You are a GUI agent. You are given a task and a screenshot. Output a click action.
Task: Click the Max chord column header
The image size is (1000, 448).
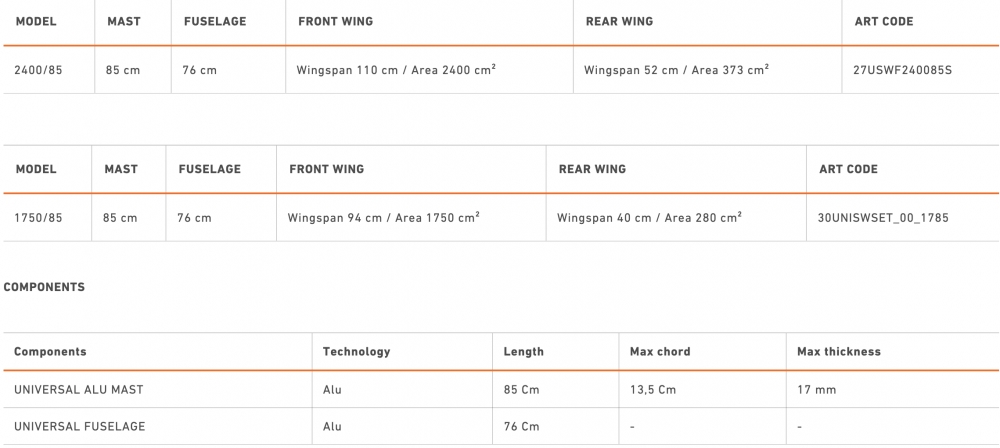pos(660,352)
